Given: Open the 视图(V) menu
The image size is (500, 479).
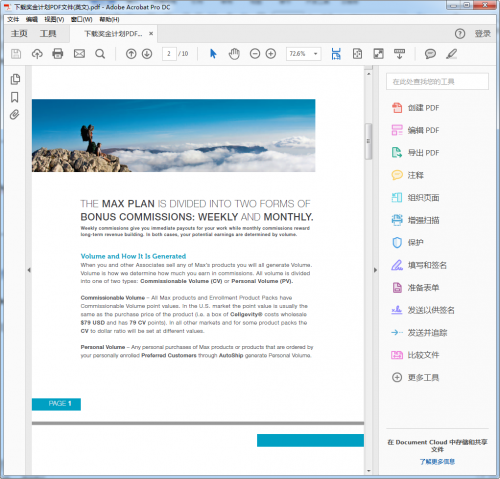Looking at the screenshot, I should [x=54, y=19].
